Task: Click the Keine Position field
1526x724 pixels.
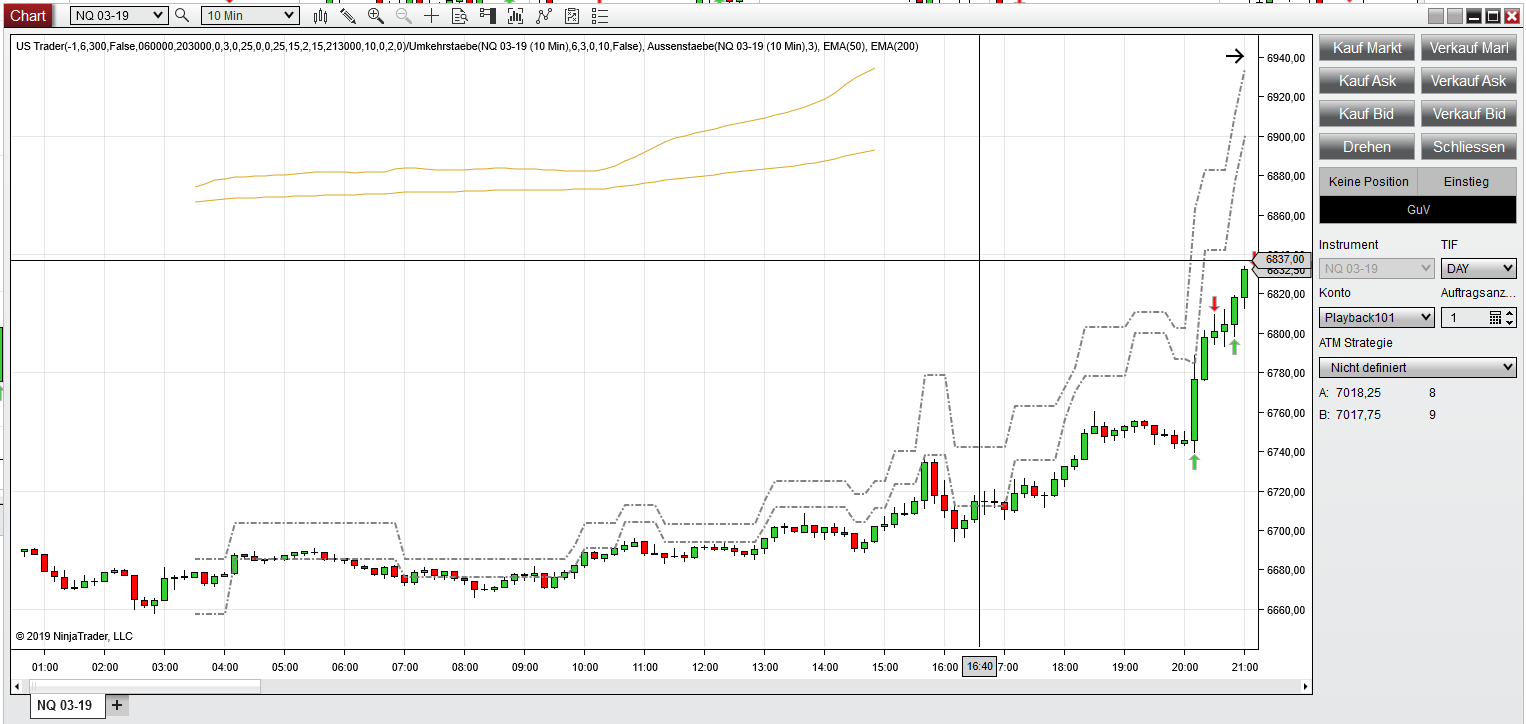Action: pos(1368,182)
